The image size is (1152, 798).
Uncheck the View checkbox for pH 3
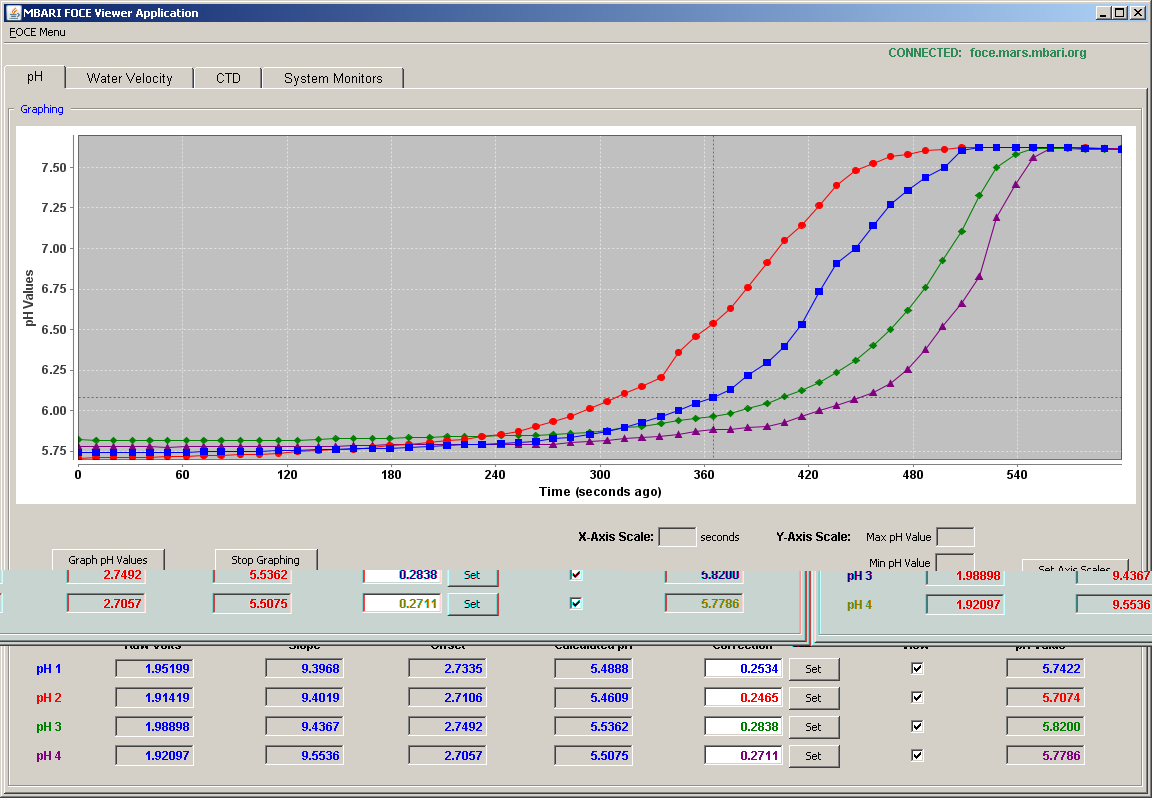tap(917, 726)
